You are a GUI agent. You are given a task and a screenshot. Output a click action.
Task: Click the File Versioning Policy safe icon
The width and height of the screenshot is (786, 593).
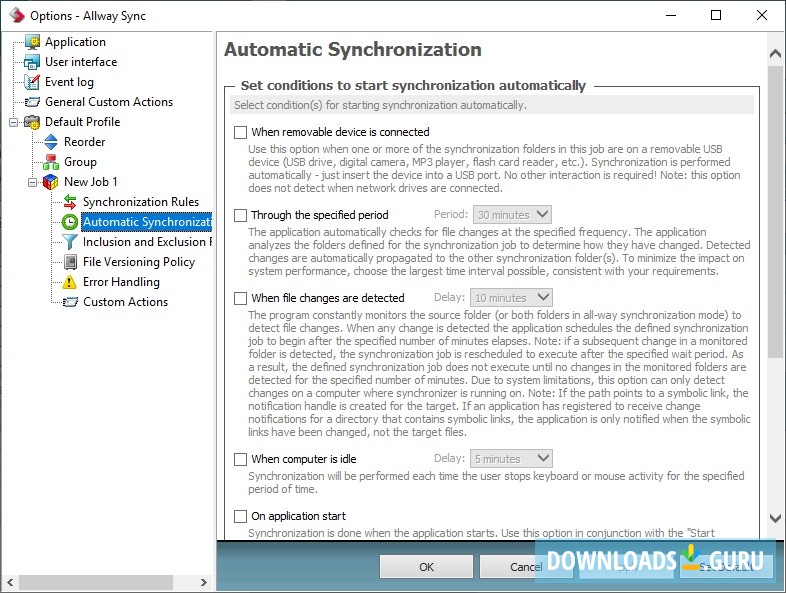coord(70,262)
